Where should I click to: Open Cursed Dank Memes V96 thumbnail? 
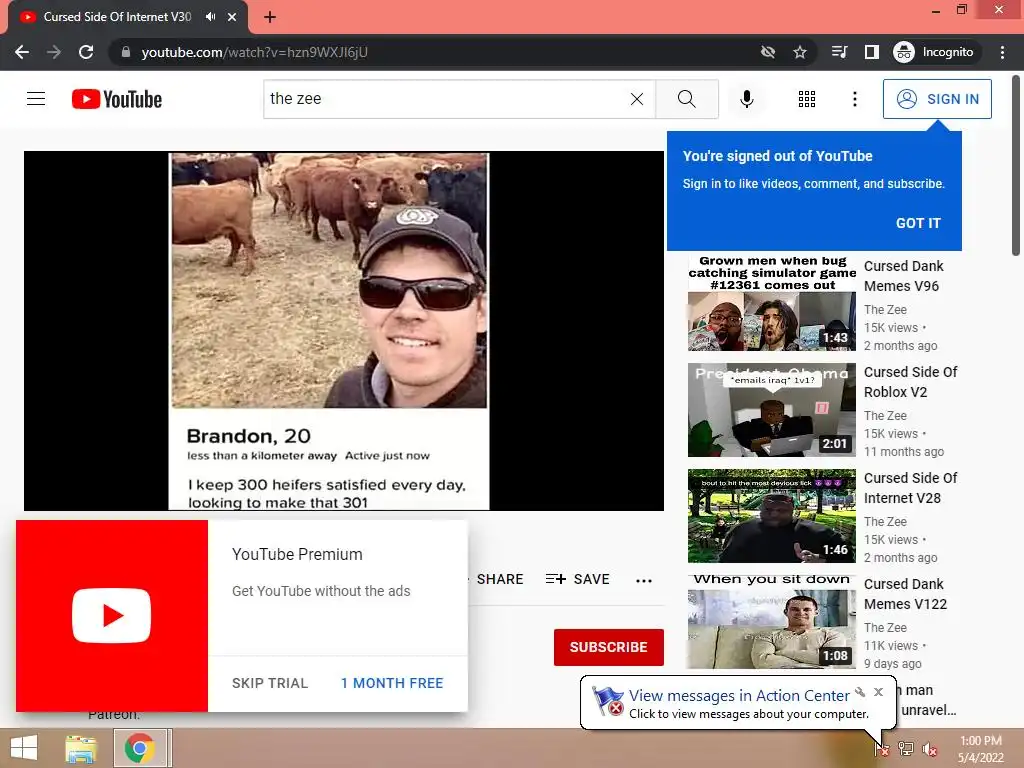pos(771,304)
